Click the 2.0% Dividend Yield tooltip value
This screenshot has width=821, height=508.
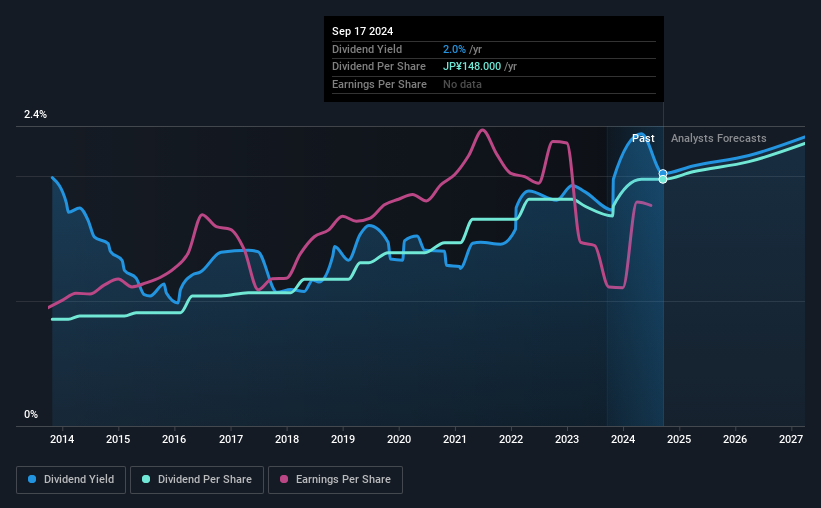(454, 49)
